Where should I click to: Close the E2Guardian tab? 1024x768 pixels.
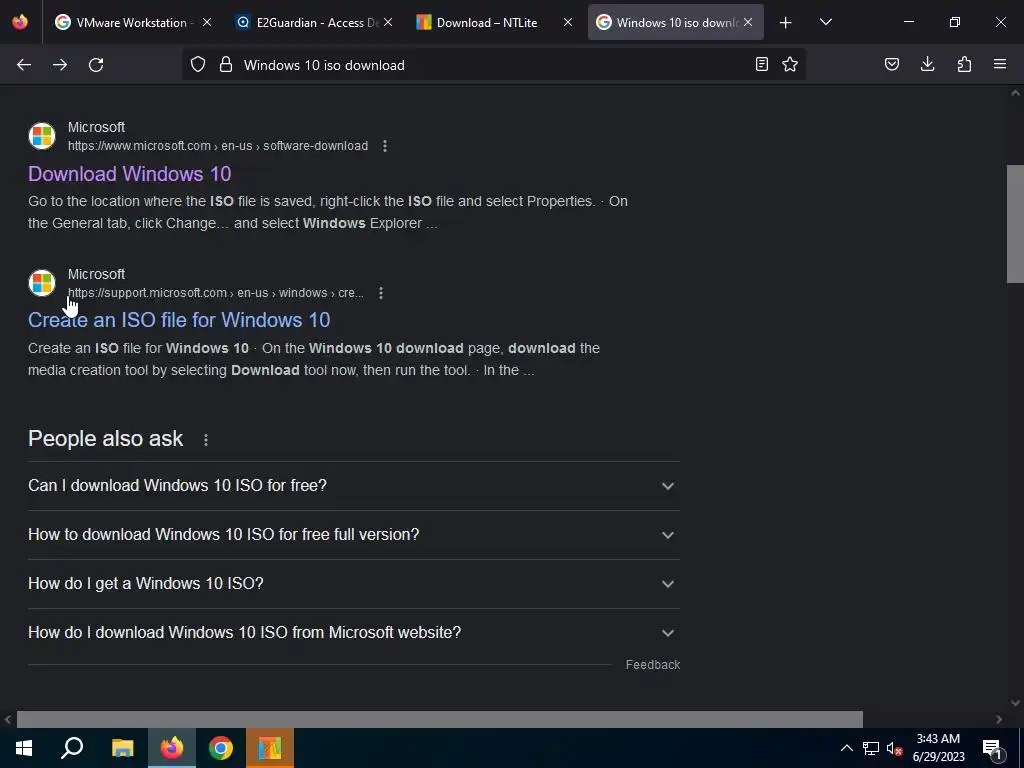click(388, 22)
